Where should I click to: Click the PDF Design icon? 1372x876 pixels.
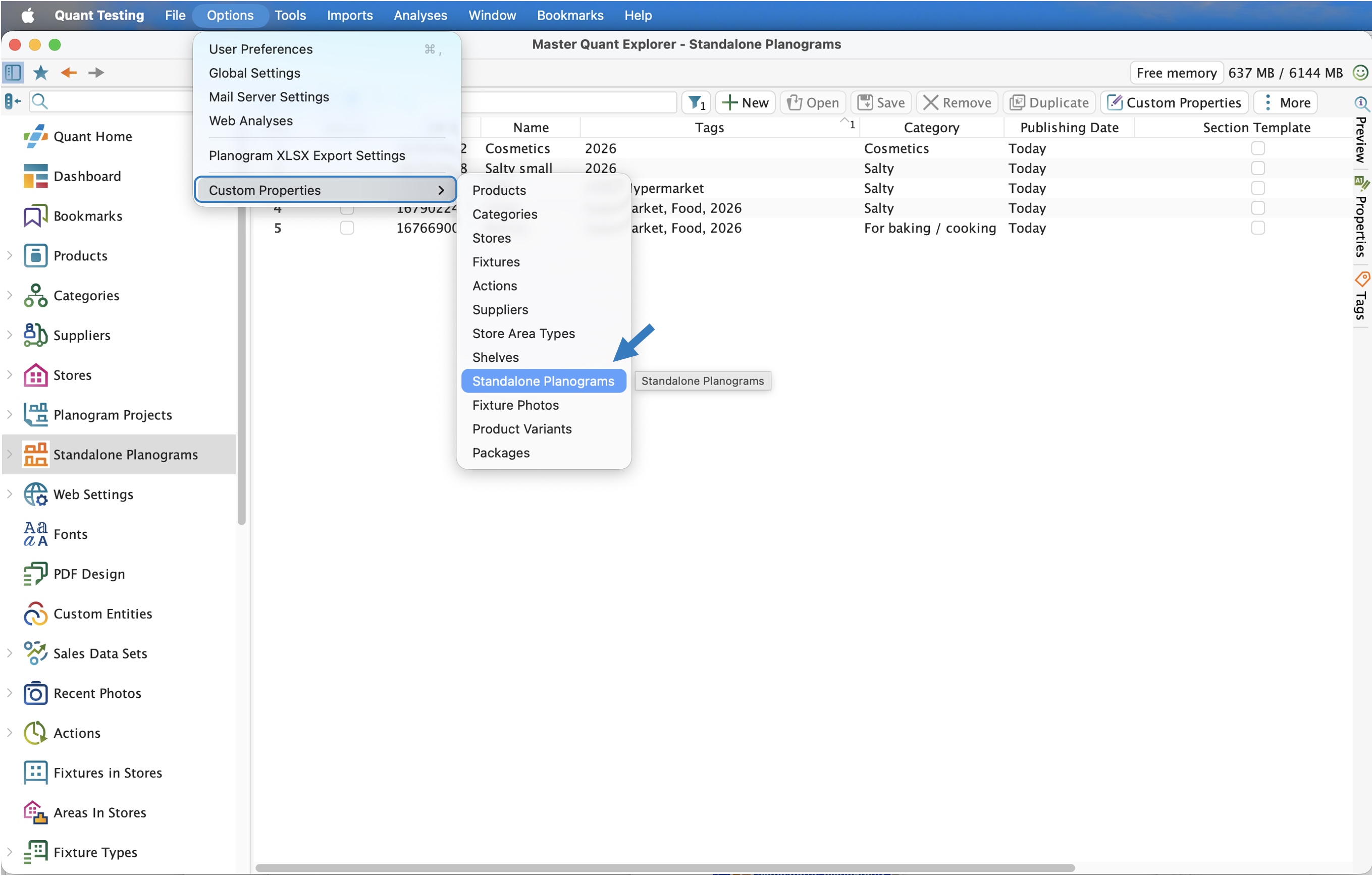pyautogui.click(x=35, y=574)
